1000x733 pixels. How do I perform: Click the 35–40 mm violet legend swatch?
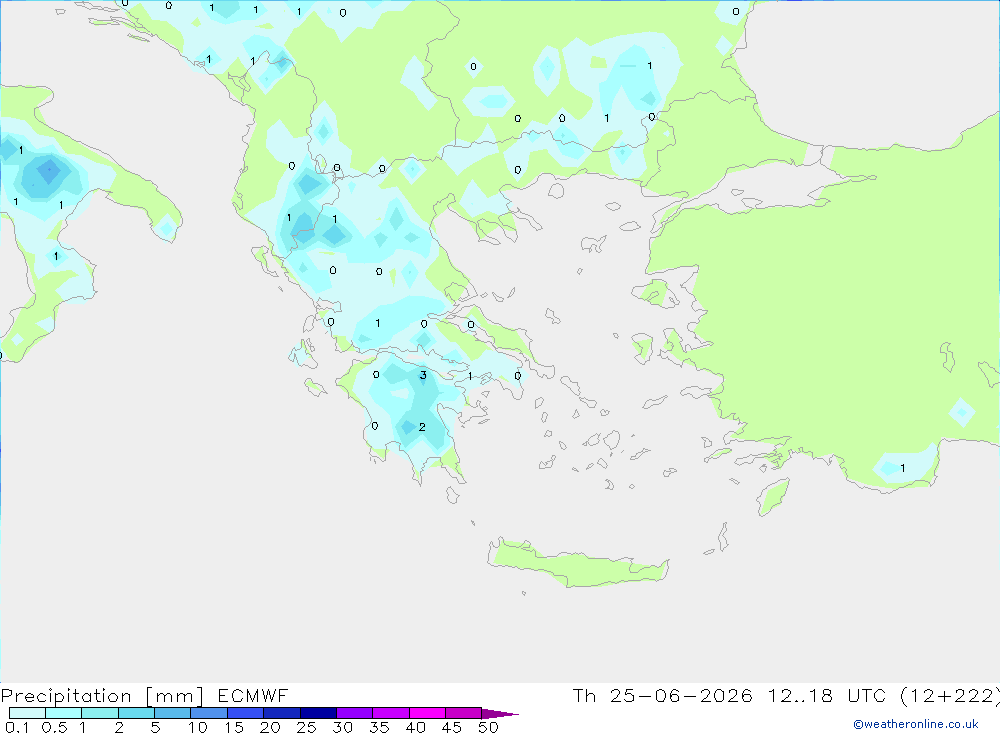(x=390, y=713)
